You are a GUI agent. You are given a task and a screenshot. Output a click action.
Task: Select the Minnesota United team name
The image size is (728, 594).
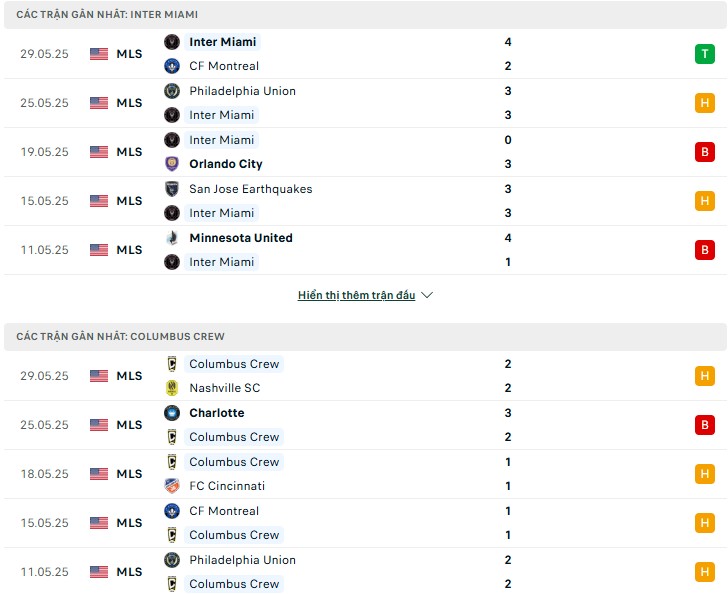(x=241, y=238)
